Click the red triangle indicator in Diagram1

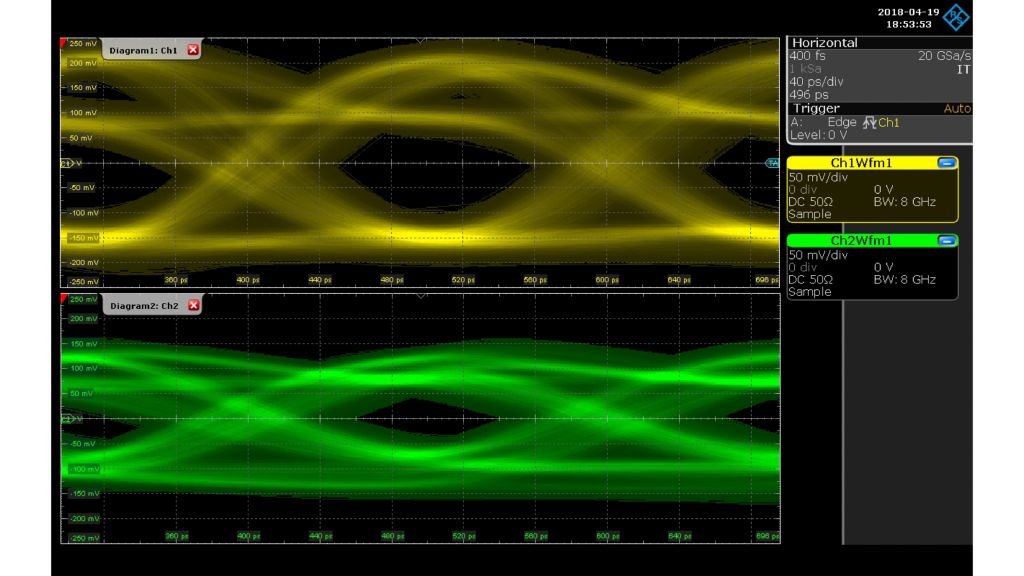[61, 42]
